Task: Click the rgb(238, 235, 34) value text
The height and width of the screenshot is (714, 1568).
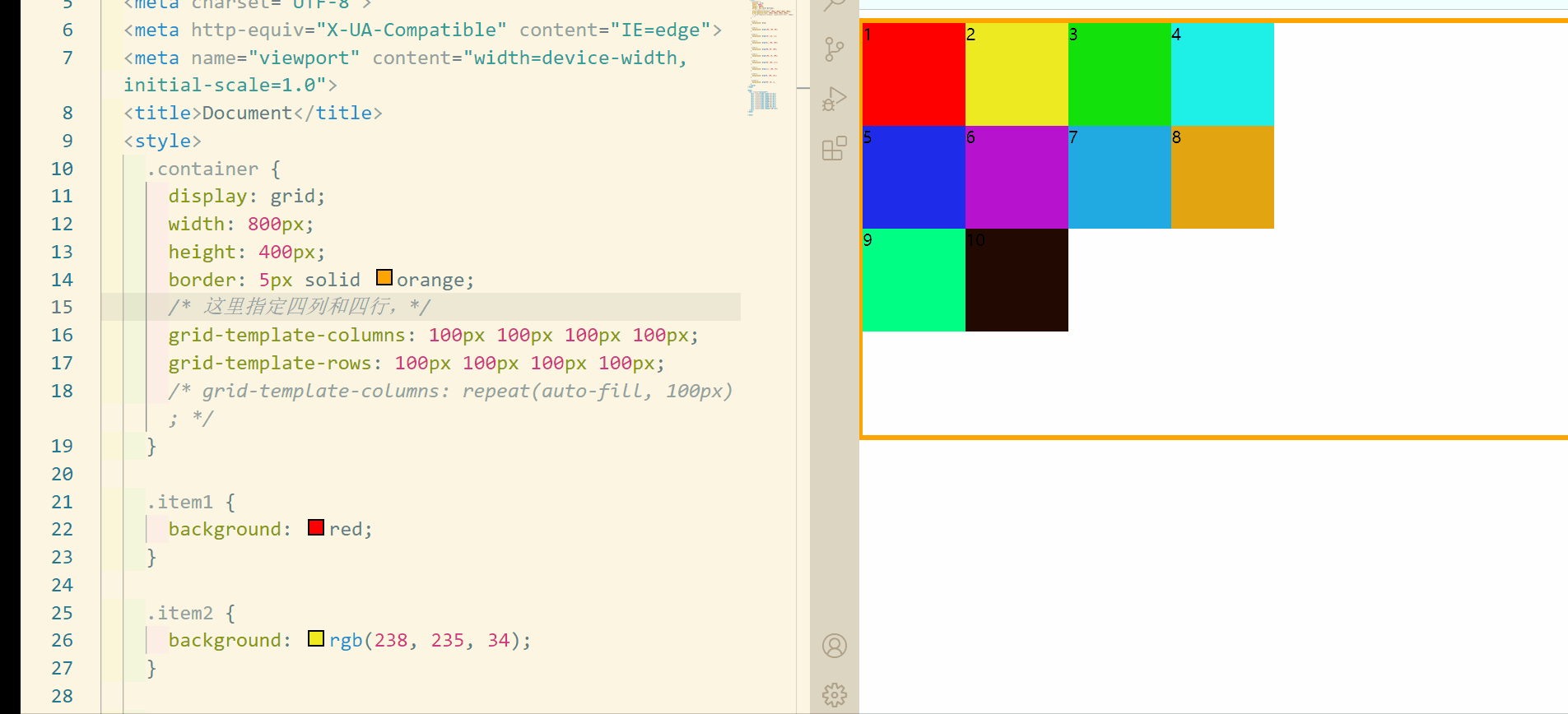Action: coord(430,640)
